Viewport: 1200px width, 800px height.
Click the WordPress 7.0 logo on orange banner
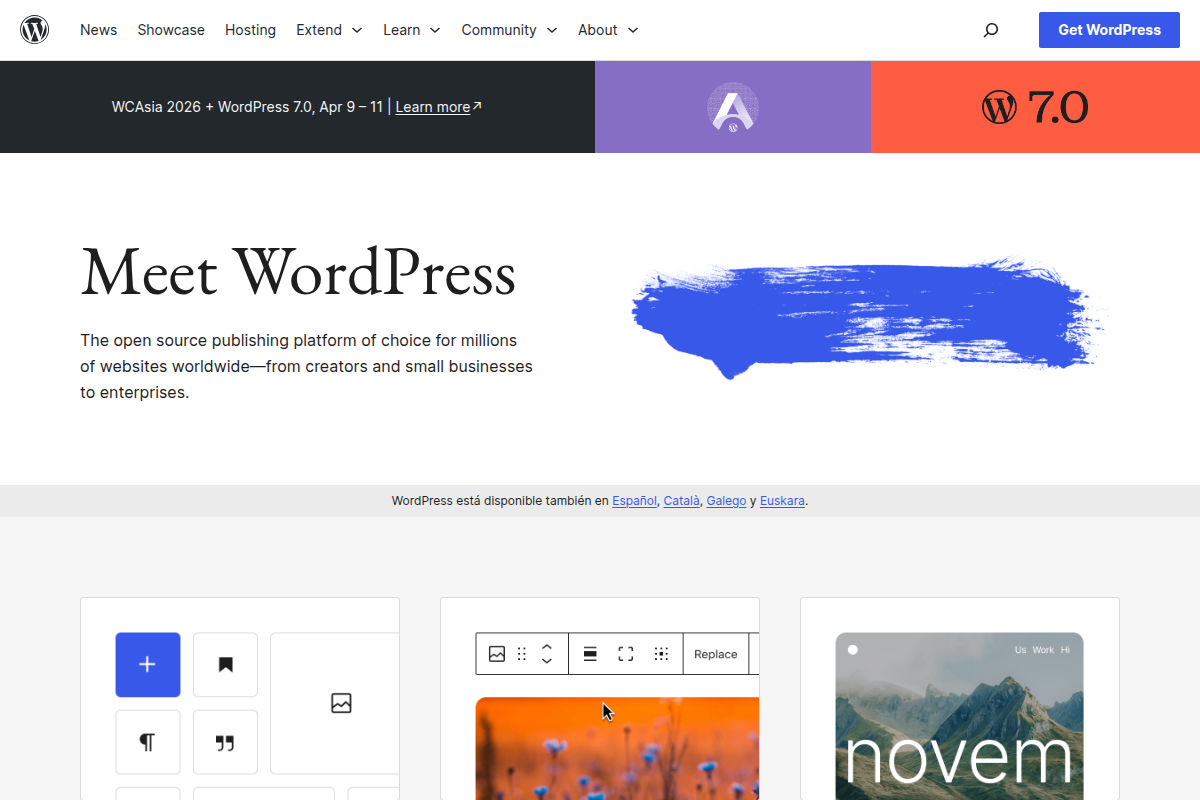pos(1035,107)
